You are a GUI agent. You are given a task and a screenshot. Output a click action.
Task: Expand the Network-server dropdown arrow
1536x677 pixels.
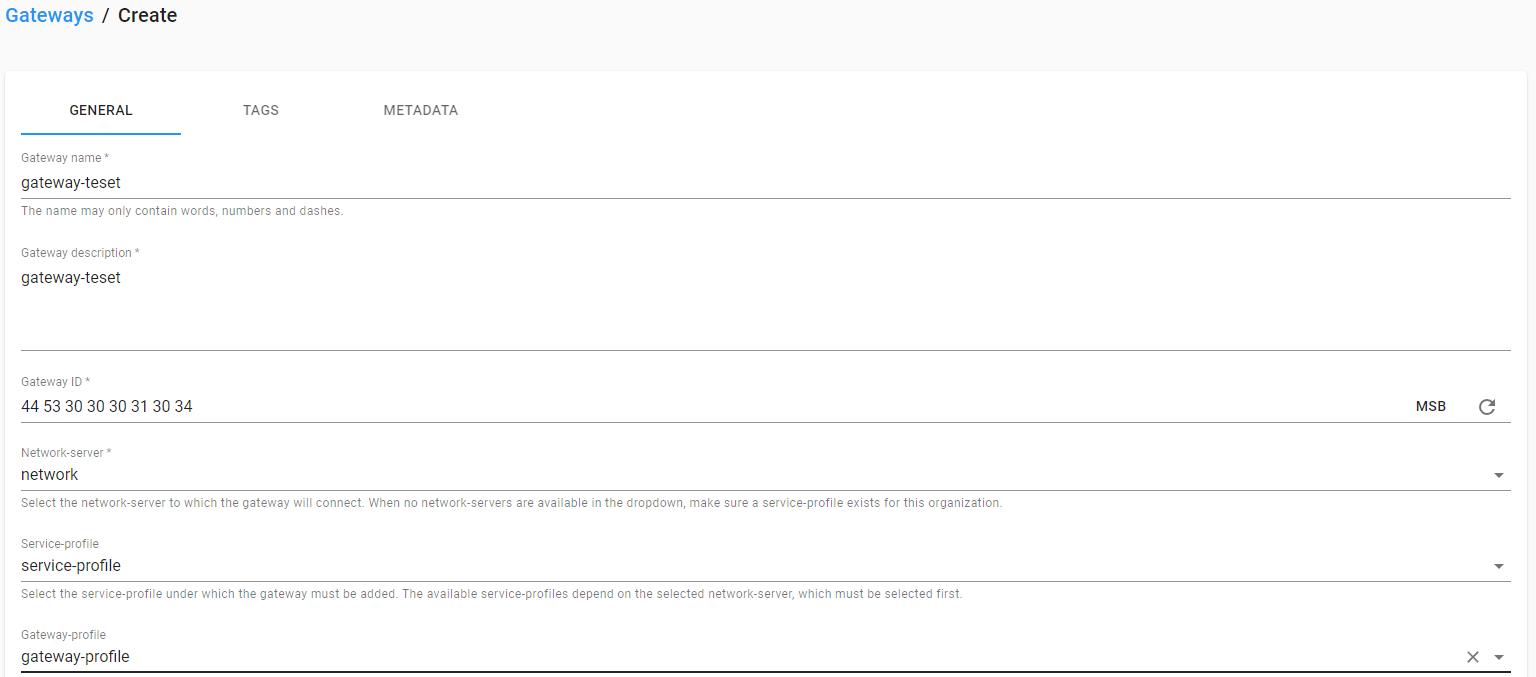(1499, 475)
